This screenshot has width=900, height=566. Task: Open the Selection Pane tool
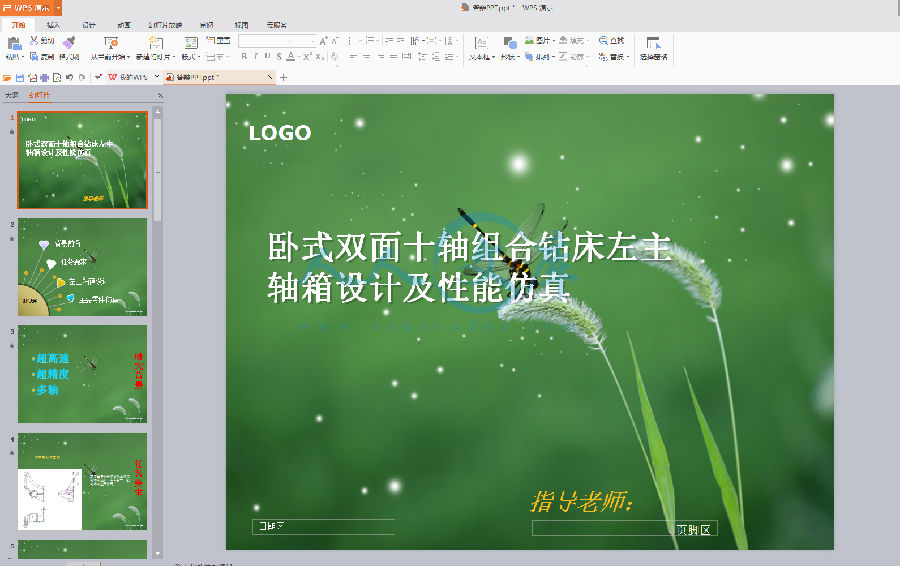click(x=653, y=43)
